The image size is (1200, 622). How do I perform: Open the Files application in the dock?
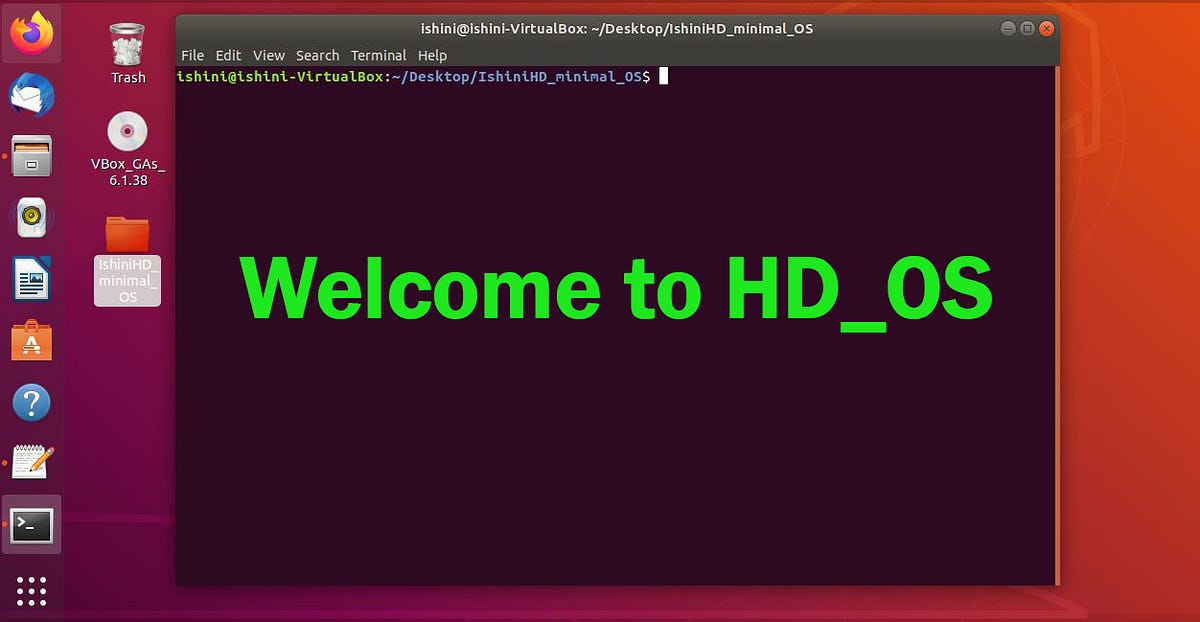[x=31, y=156]
